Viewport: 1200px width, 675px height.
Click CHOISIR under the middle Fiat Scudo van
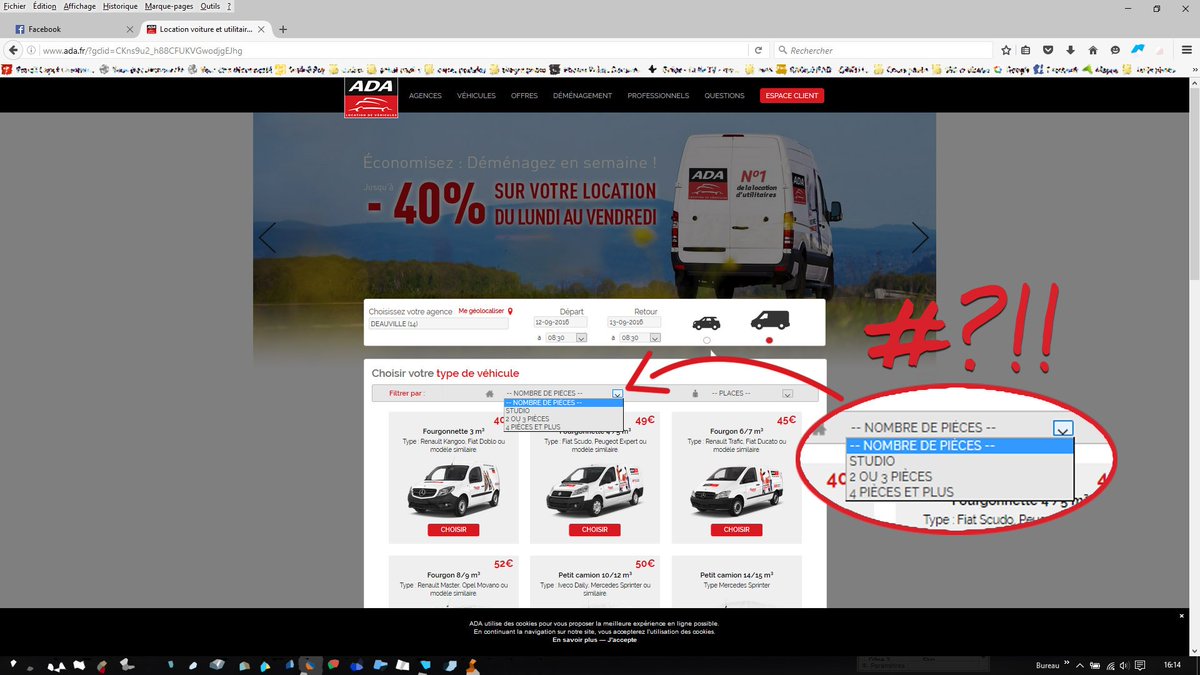(x=594, y=530)
